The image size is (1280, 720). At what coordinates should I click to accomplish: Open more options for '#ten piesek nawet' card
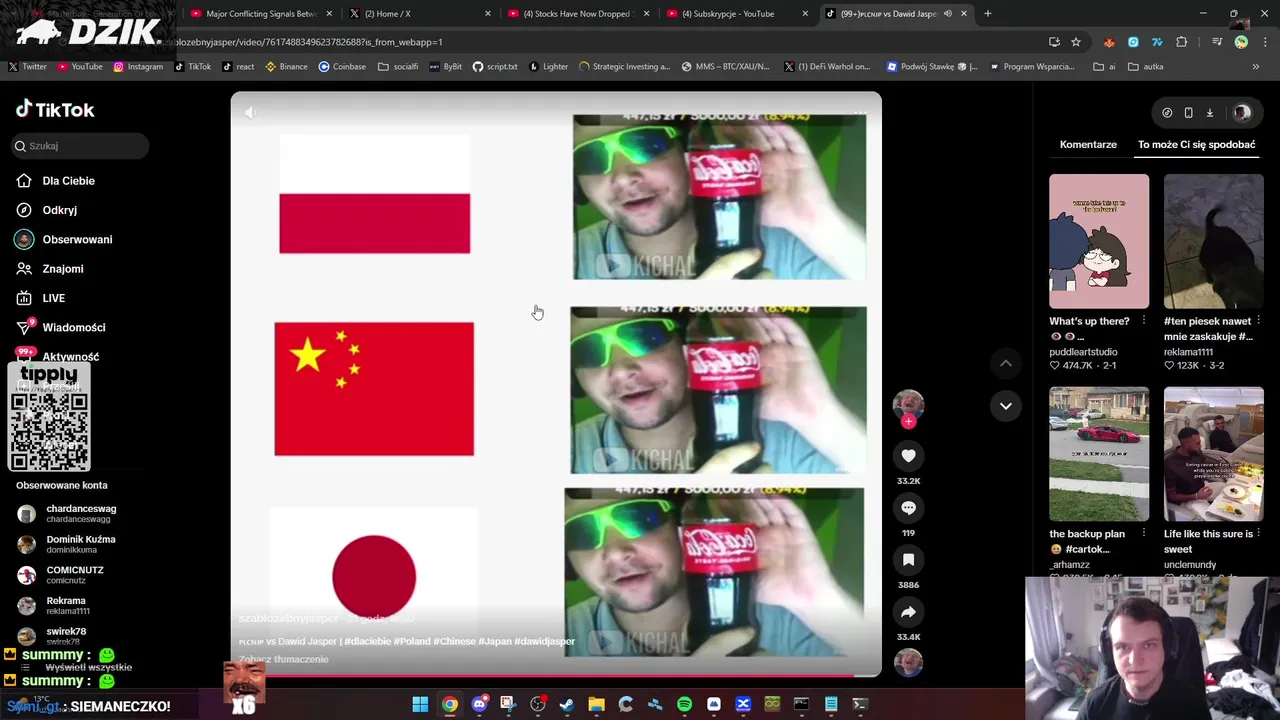pos(1258,321)
